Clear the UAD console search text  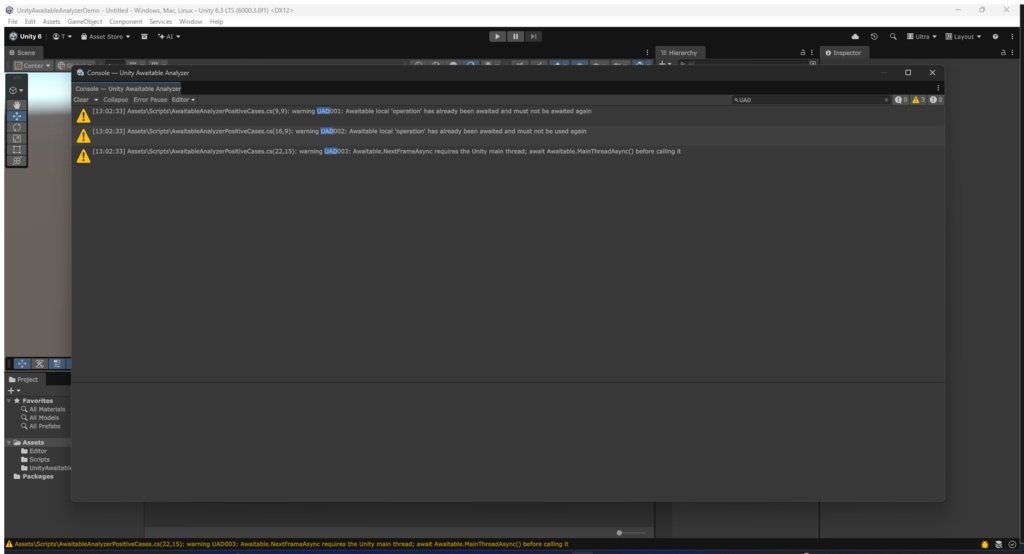(886, 100)
